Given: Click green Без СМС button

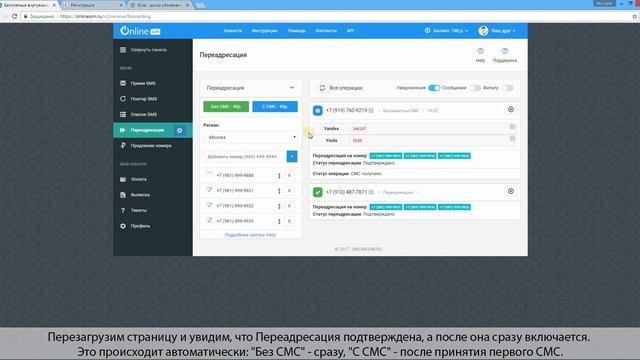Looking at the screenshot, I should pyautogui.click(x=226, y=107).
